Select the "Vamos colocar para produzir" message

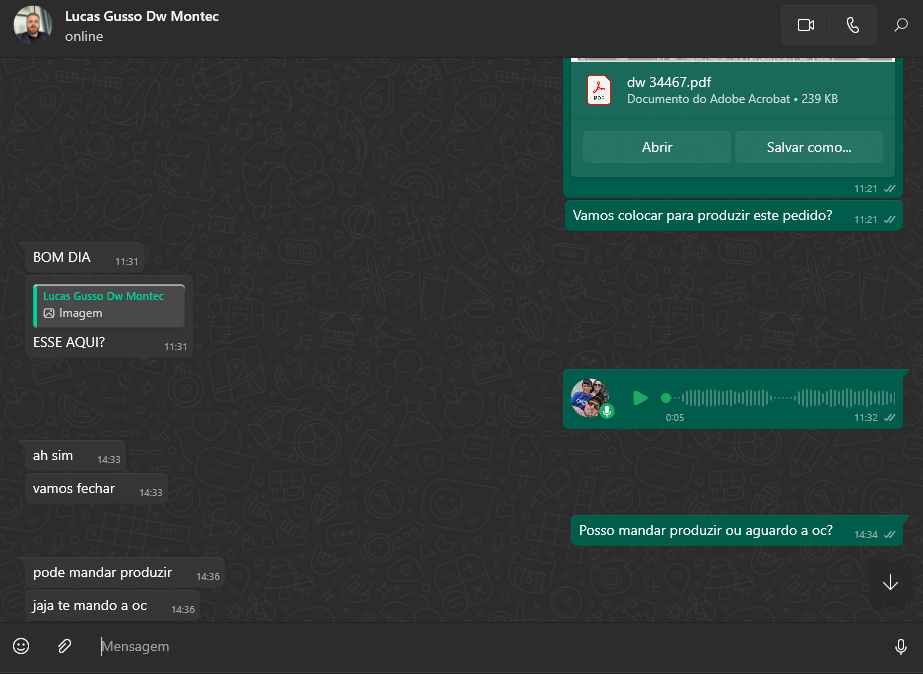tap(702, 215)
